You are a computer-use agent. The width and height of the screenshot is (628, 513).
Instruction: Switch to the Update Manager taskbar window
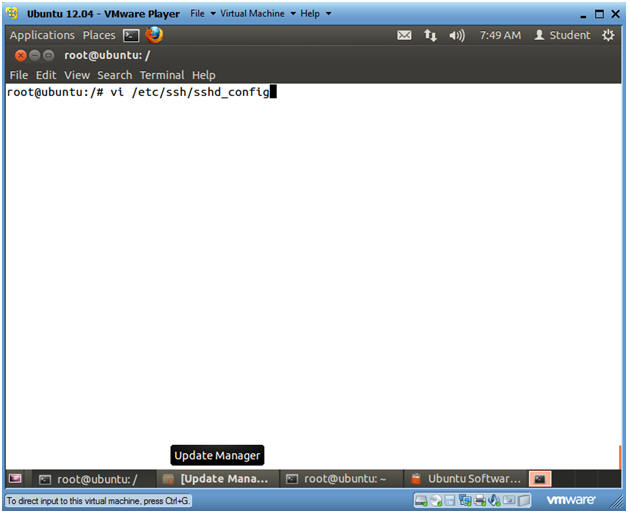pos(217,479)
